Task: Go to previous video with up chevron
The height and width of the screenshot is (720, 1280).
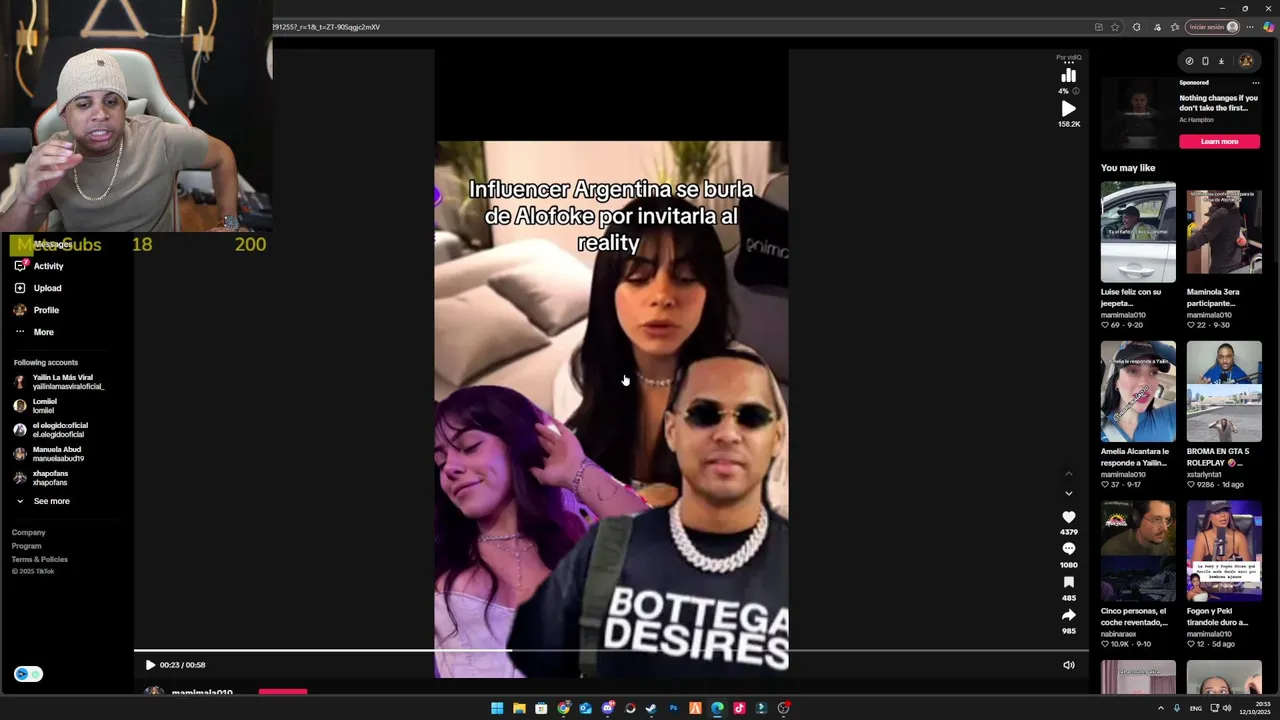Action: point(1069,473)
